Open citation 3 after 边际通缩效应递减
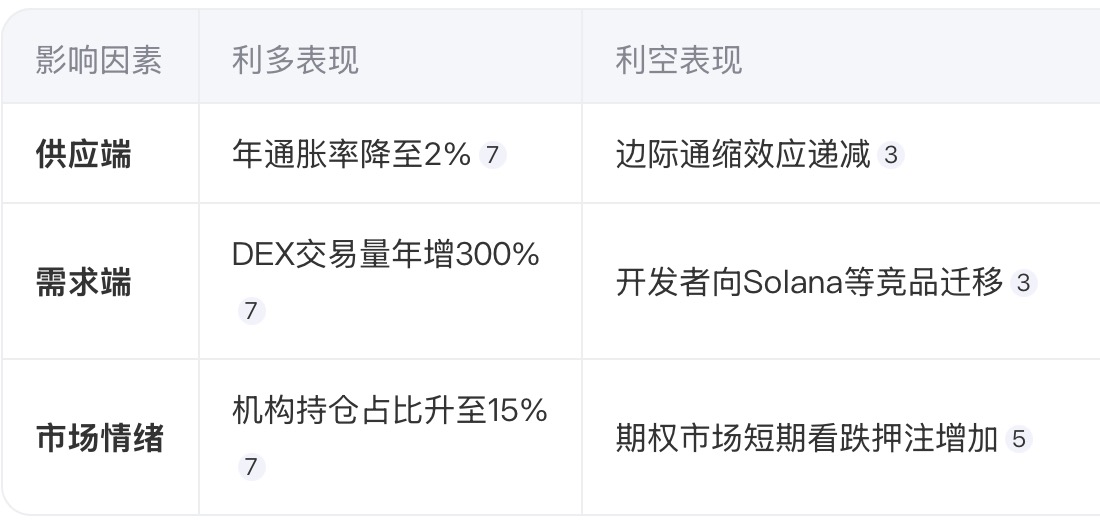The height and width of the screenshot is (520, 1100). [891, 154]
